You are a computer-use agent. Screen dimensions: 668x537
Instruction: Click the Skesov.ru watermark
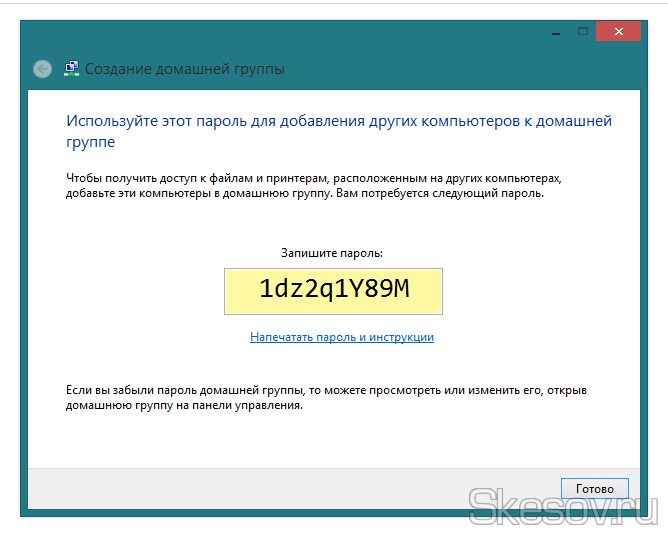[x=563, y=506]
